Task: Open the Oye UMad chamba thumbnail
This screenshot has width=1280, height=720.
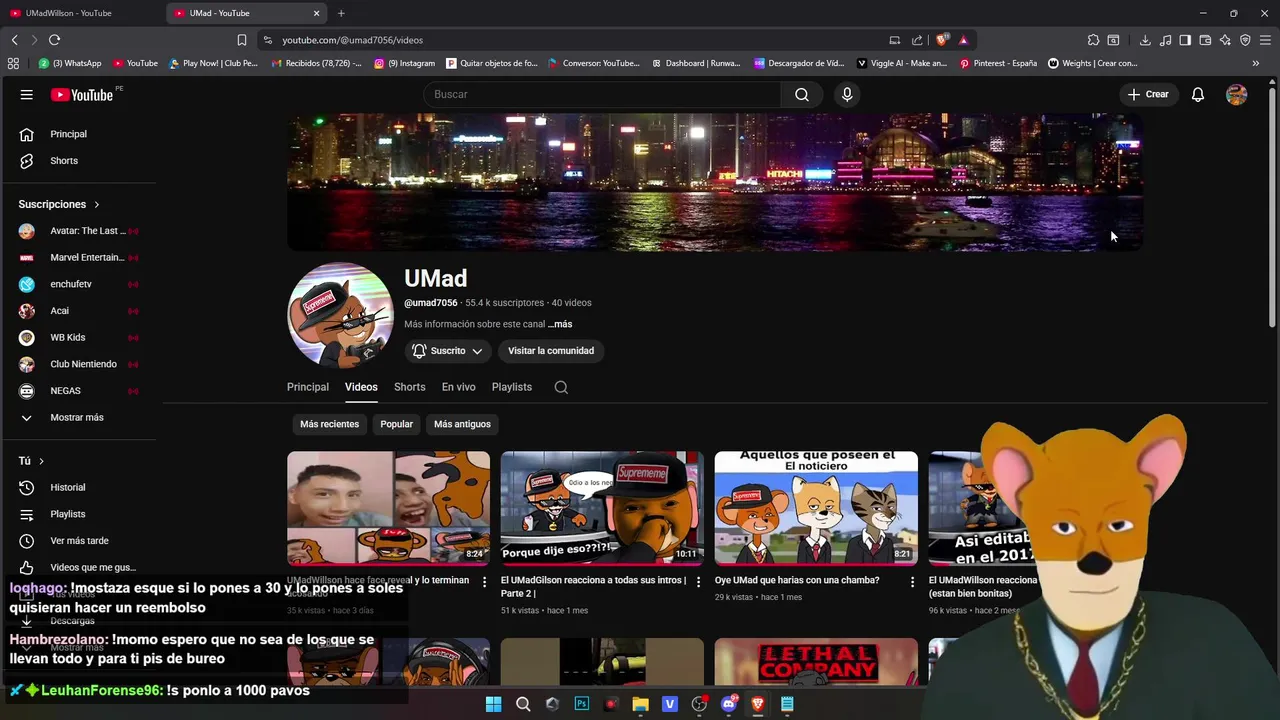Action: click(816, 508)
